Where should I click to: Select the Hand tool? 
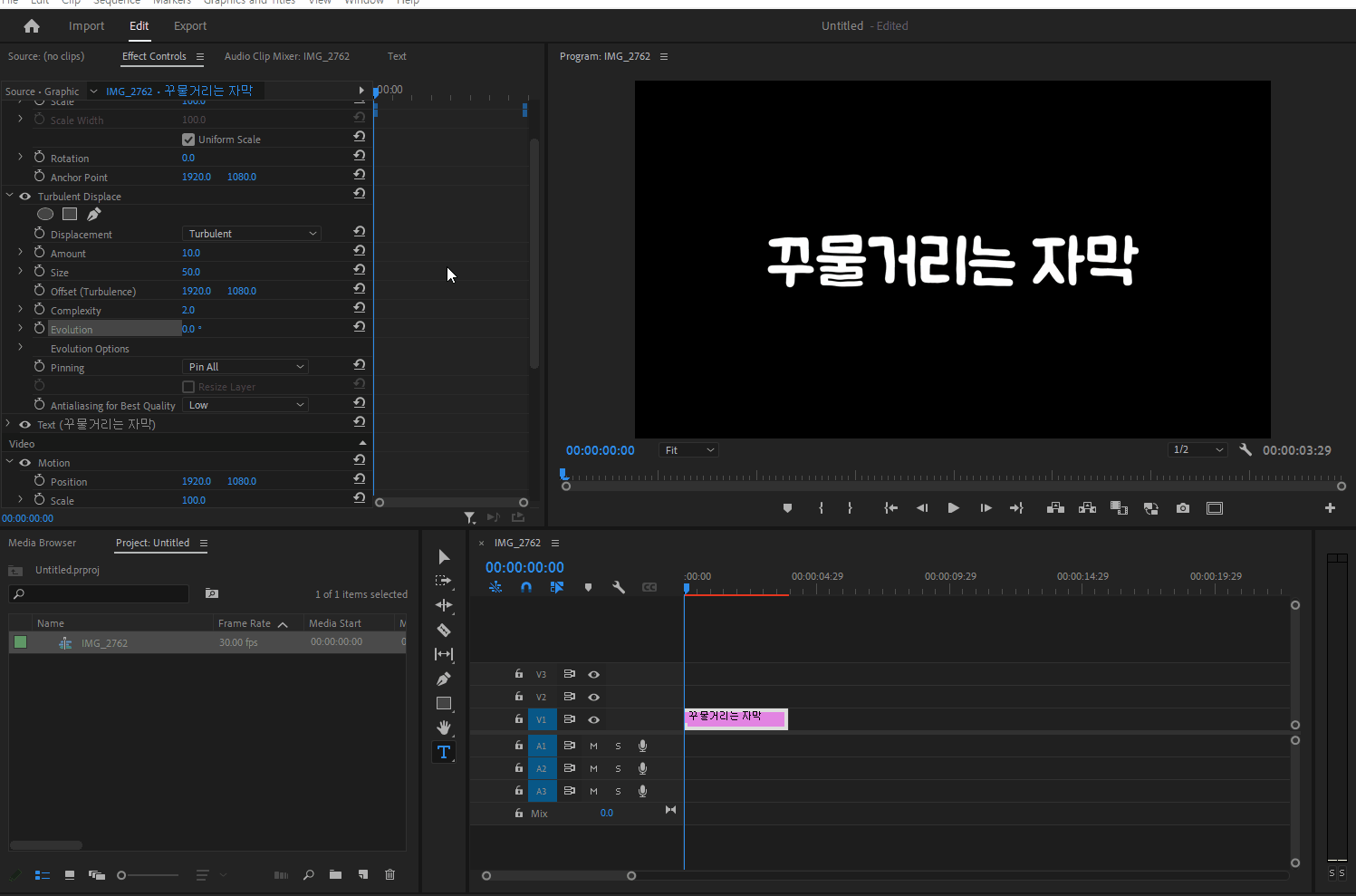pos(444,727)
